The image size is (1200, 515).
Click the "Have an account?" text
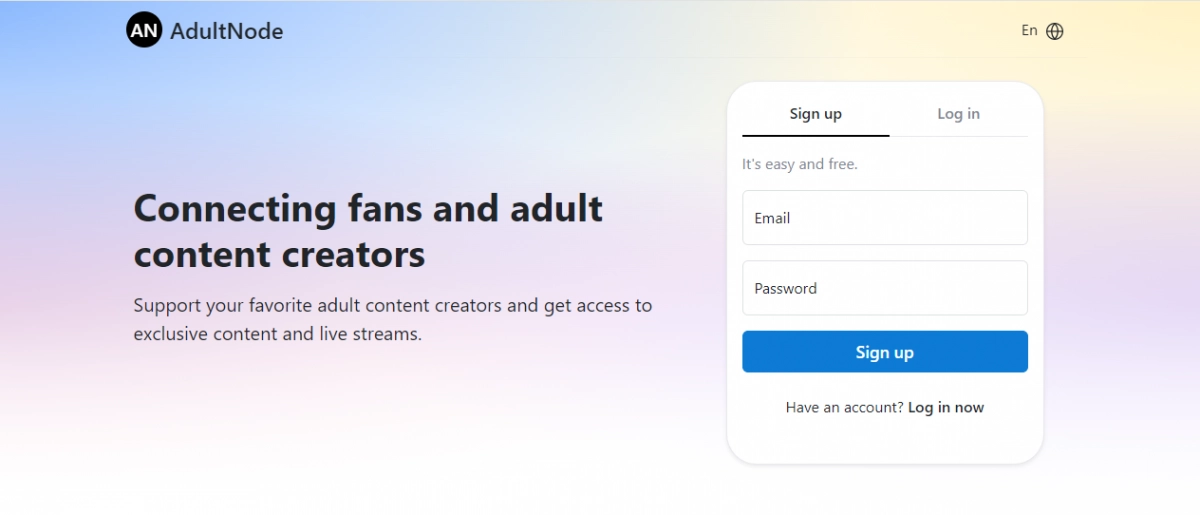[x=844, y=408]
